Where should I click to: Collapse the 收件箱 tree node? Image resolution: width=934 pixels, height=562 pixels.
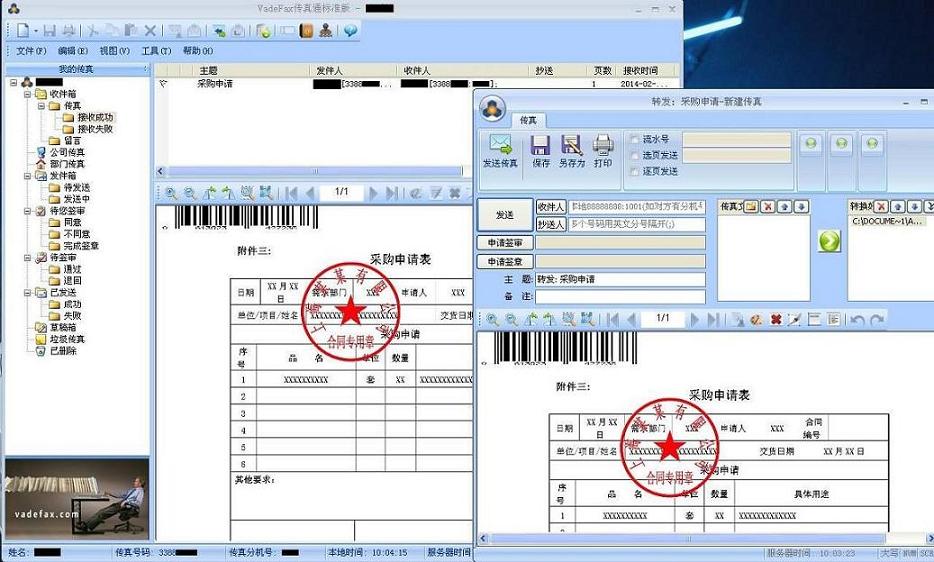(x=27, y=94)
